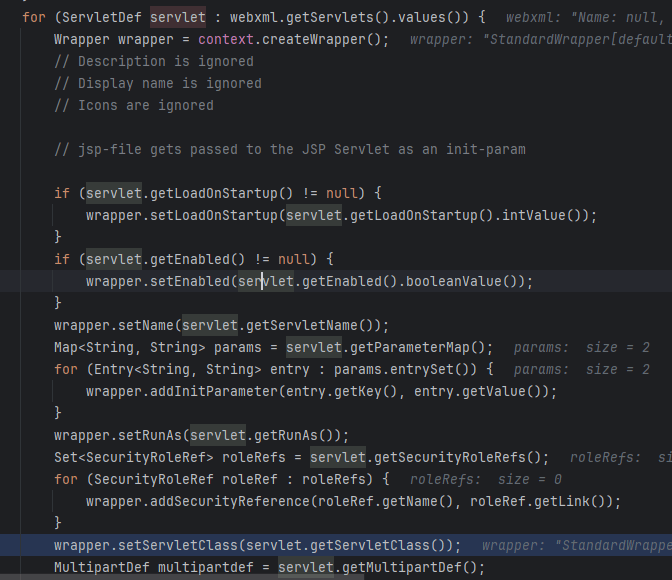Click the inline webxml debug value hint

tap(586, 17)
